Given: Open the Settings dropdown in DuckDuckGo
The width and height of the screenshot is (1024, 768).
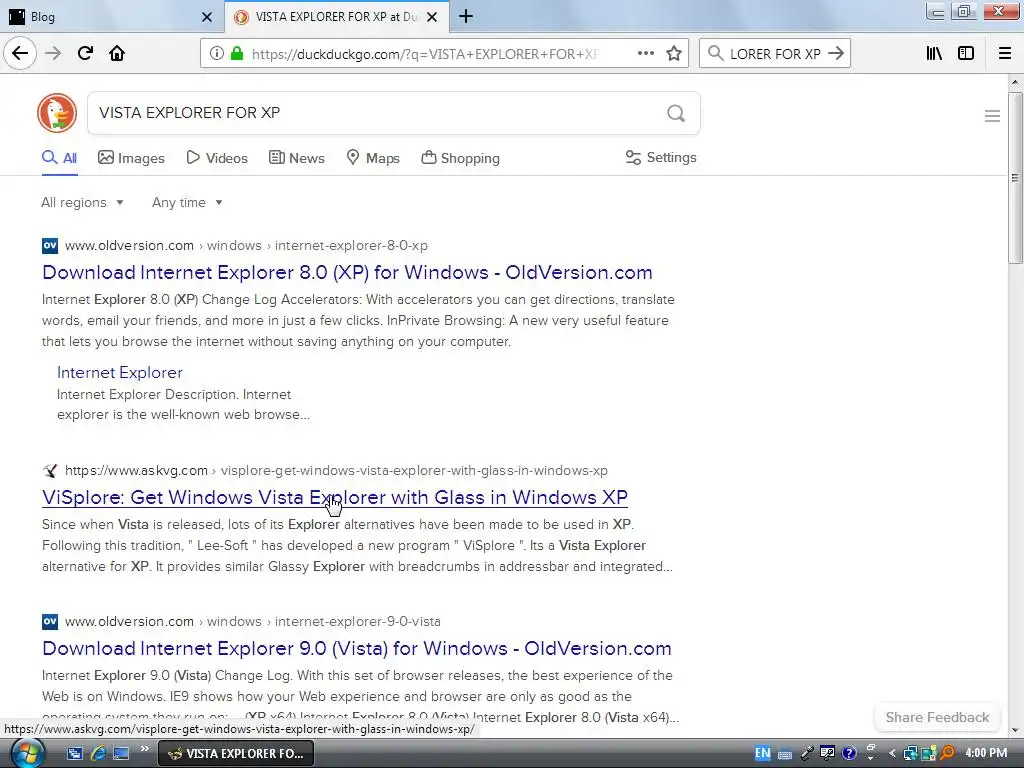Looking at the screenshot, I should (661, 157).
